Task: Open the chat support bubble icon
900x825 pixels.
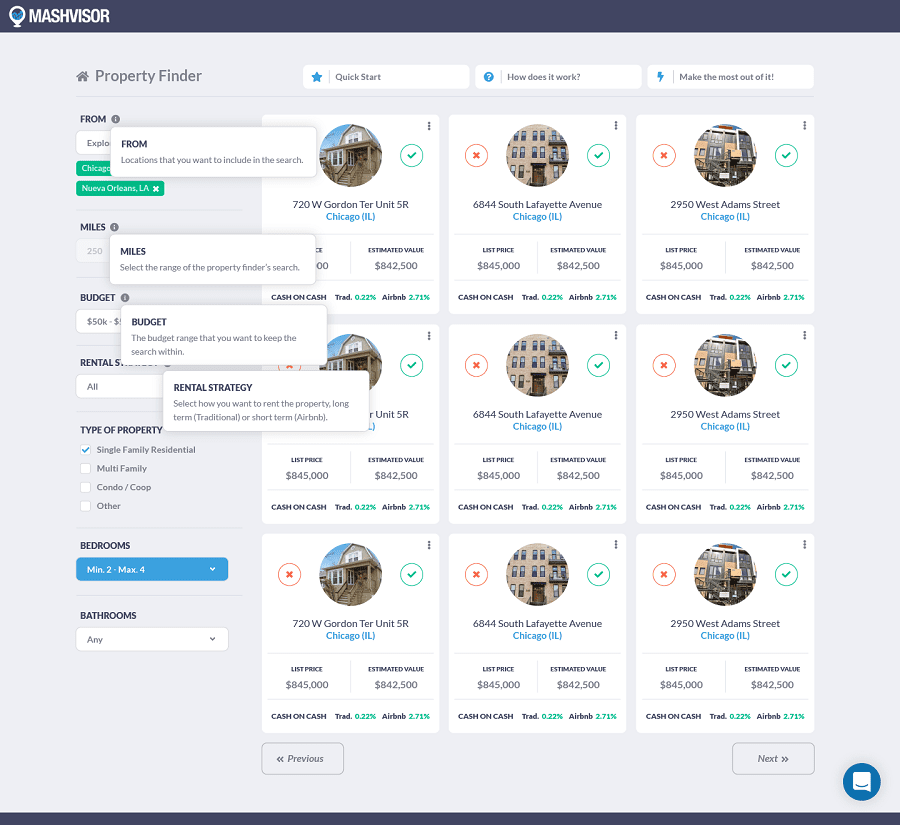Action: coord(861,781)
